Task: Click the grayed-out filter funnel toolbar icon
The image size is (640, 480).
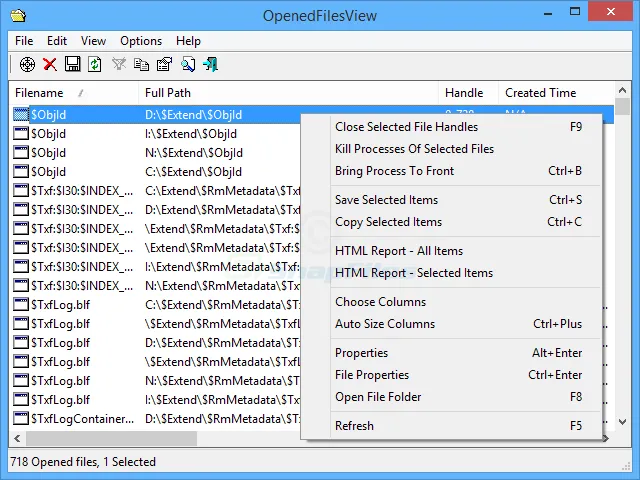Action: 119,64
